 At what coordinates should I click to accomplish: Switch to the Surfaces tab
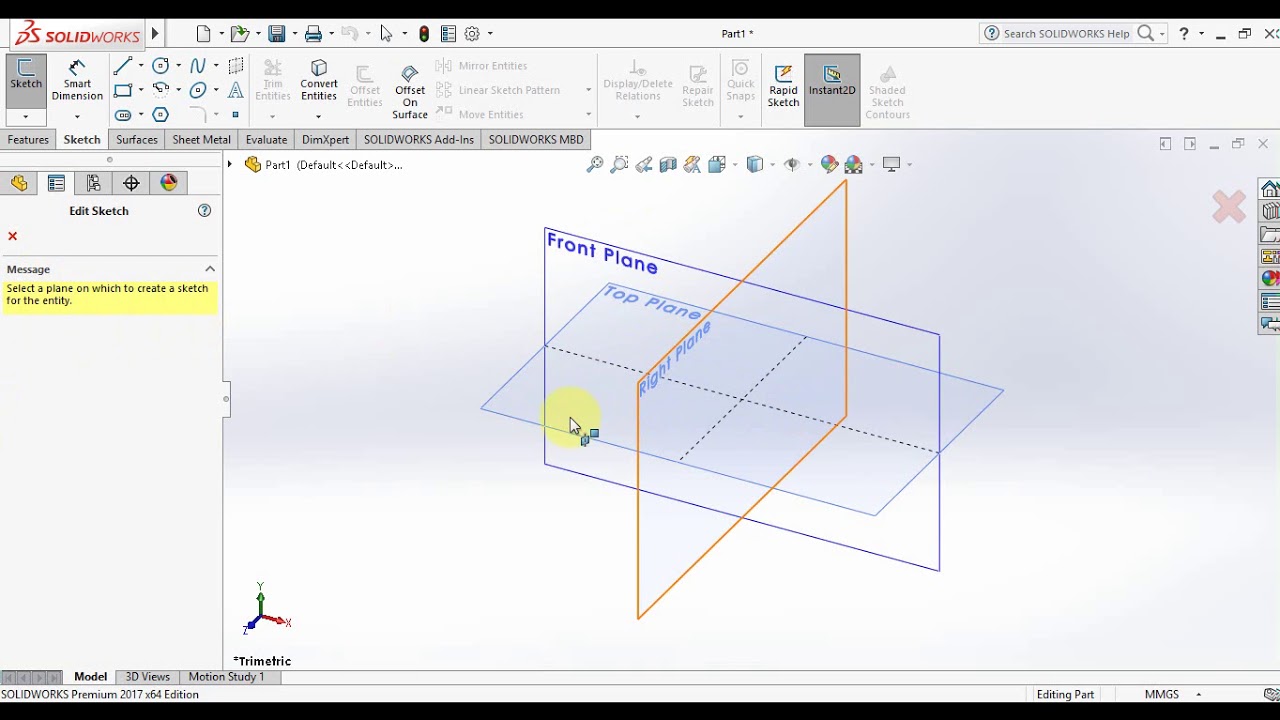(x=137, y=140)
